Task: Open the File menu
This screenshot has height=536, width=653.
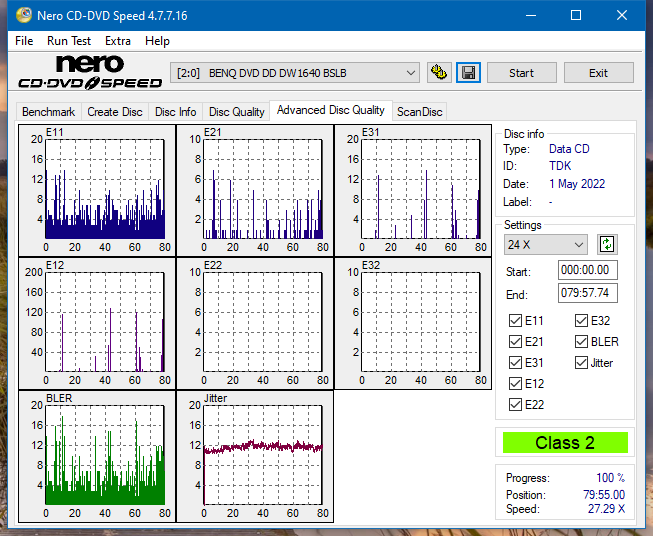Action: tap(24, 41)
